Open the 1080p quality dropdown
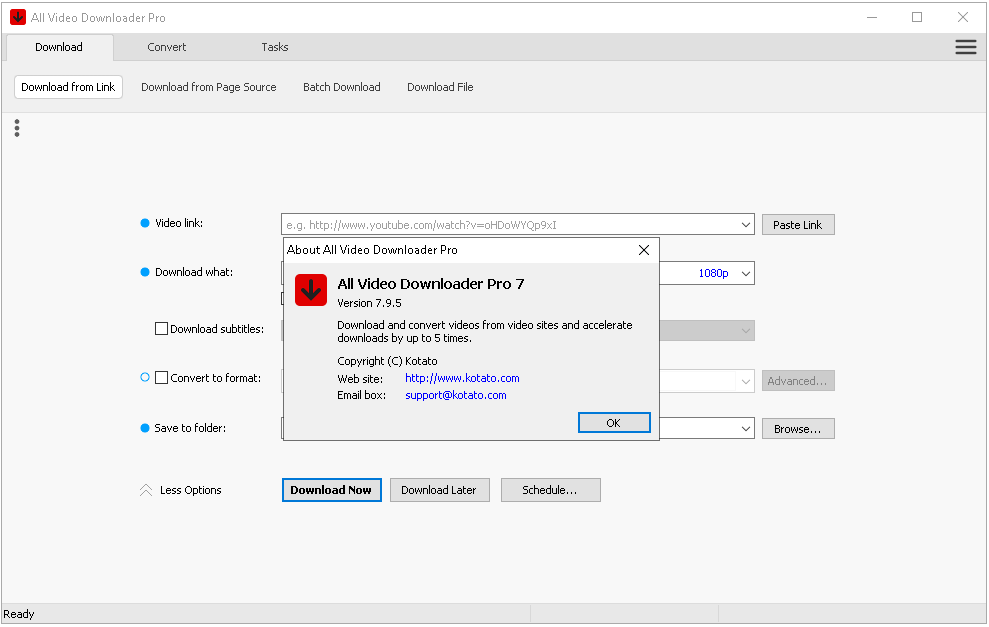Screen dimensions: 989x627 (746, 274)
